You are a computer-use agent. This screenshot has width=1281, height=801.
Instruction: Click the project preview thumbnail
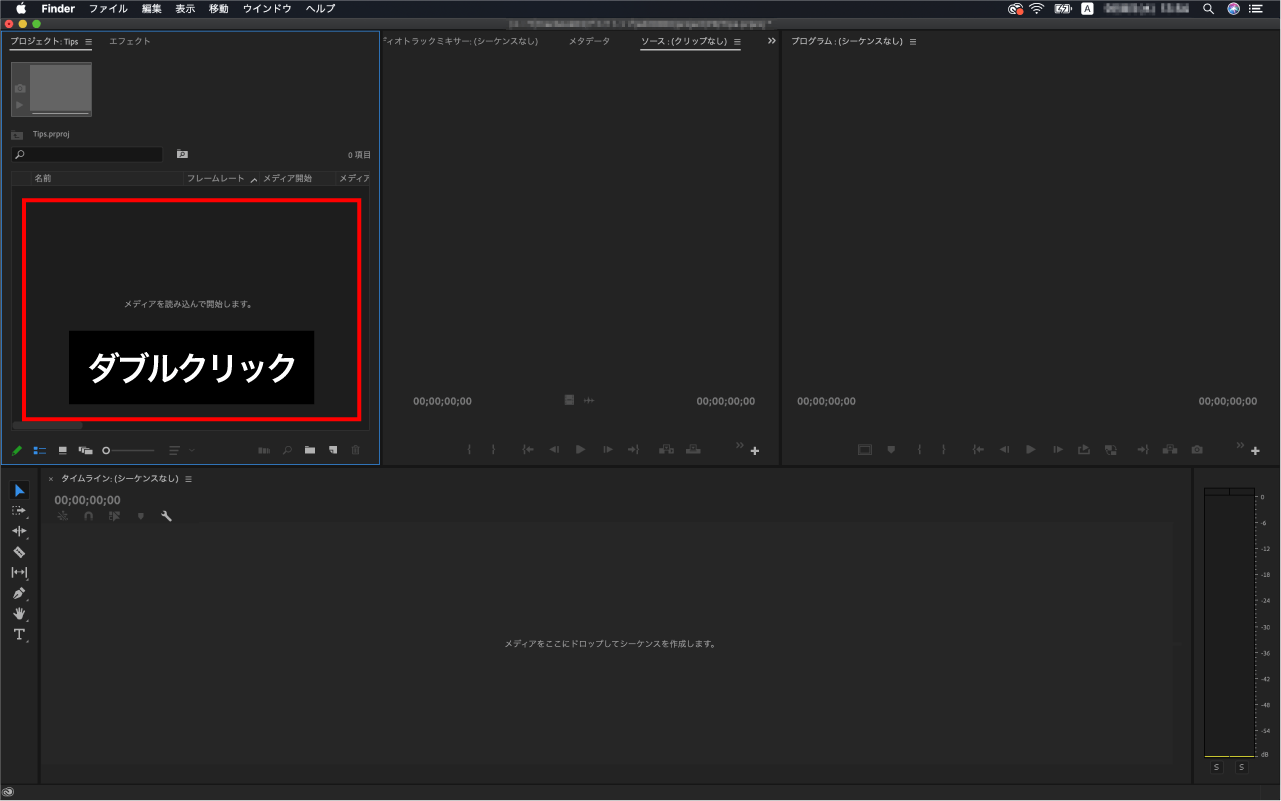(x=51, y=90)
